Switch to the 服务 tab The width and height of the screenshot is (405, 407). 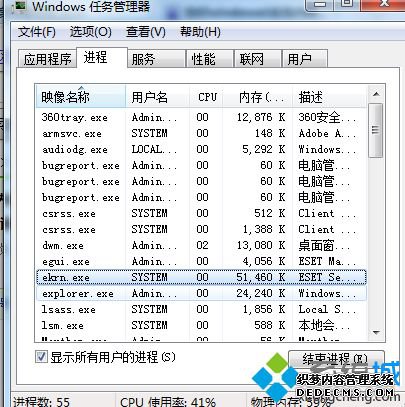point(156,59)
